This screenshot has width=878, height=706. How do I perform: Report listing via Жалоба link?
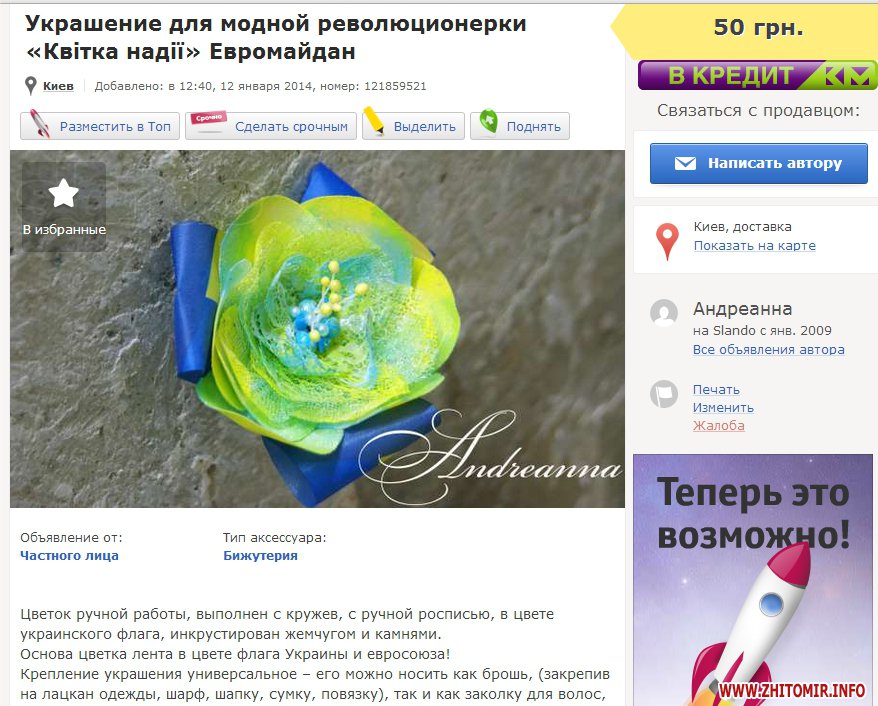[x=718, y=426]
